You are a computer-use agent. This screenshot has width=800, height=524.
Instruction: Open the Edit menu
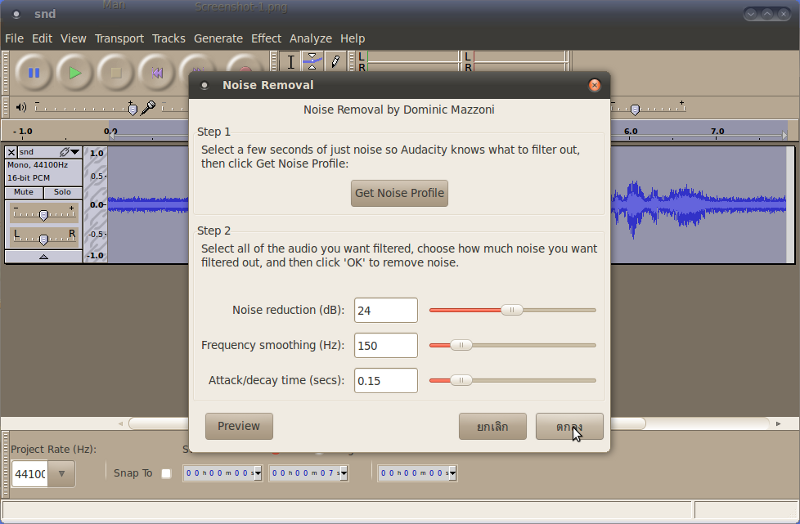pyautogui.click(x=42, y=39)
